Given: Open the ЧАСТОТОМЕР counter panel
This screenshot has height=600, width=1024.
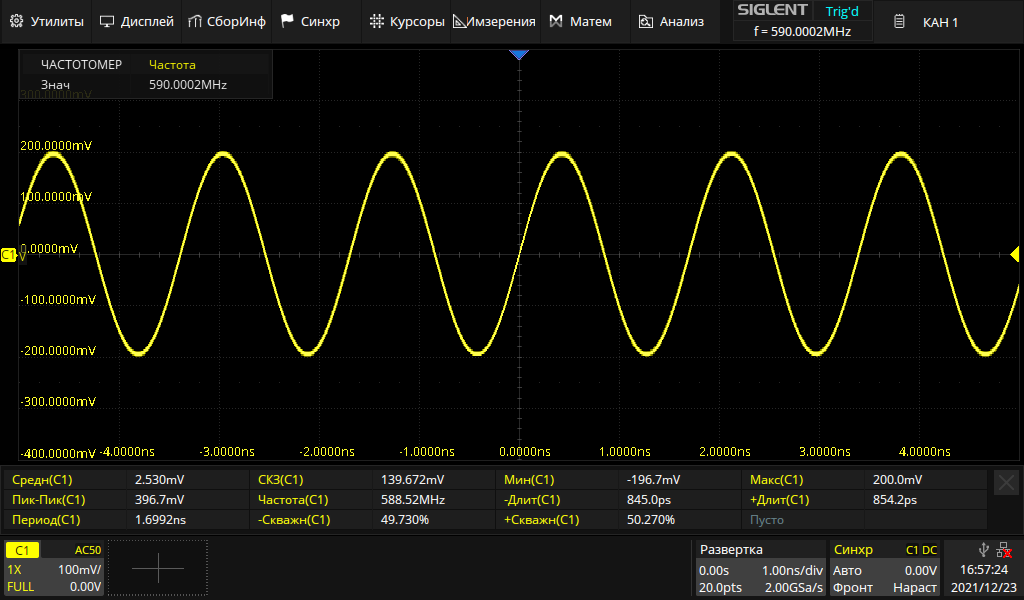Looking at the screenshot, I should (x=146, y=75).
